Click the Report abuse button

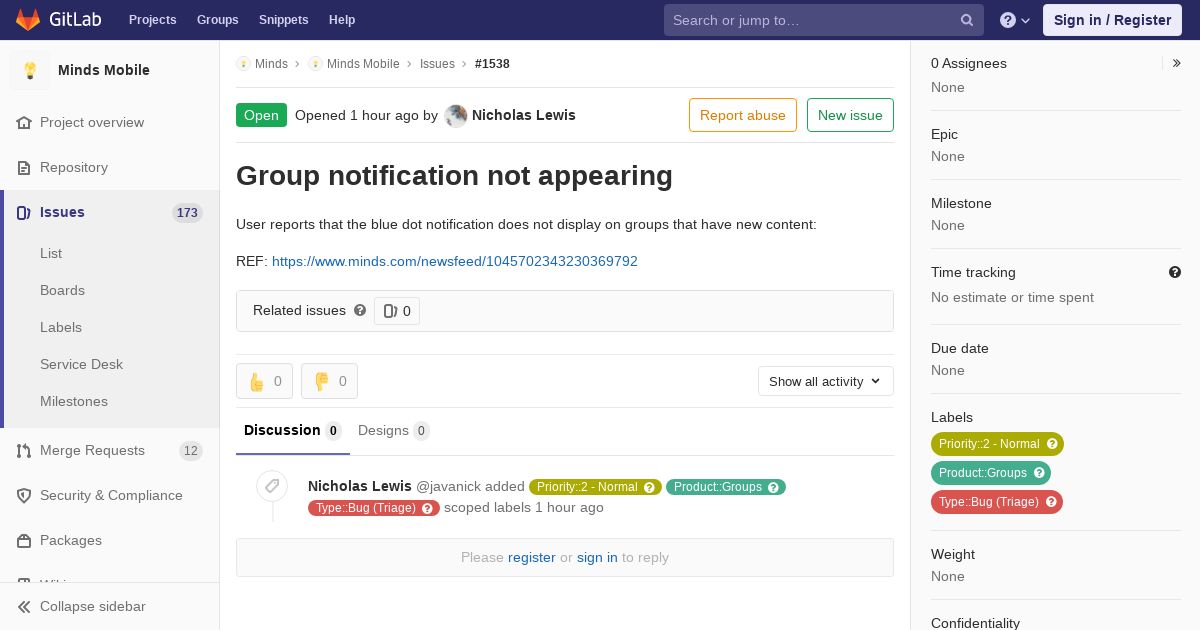point(743,115)
